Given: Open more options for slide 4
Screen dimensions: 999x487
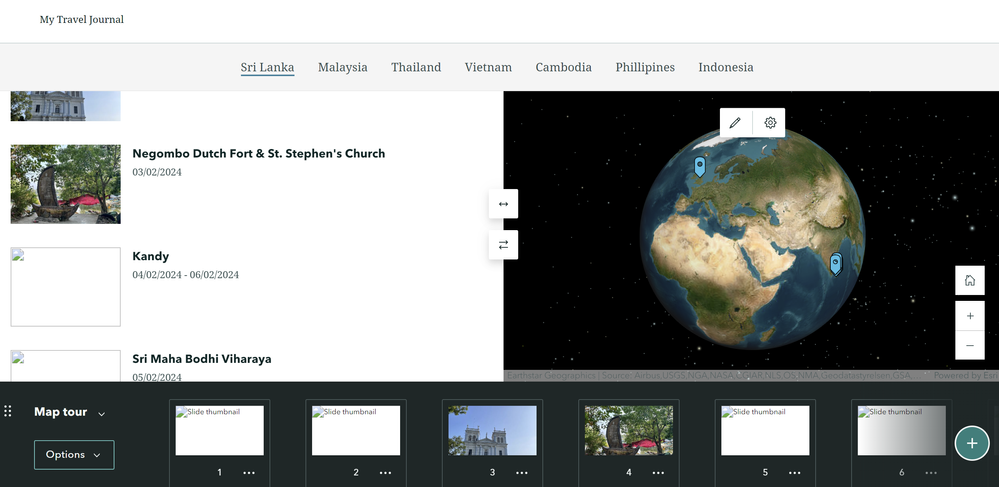Looking at the screenshot, I should click(x=658, y=473).
